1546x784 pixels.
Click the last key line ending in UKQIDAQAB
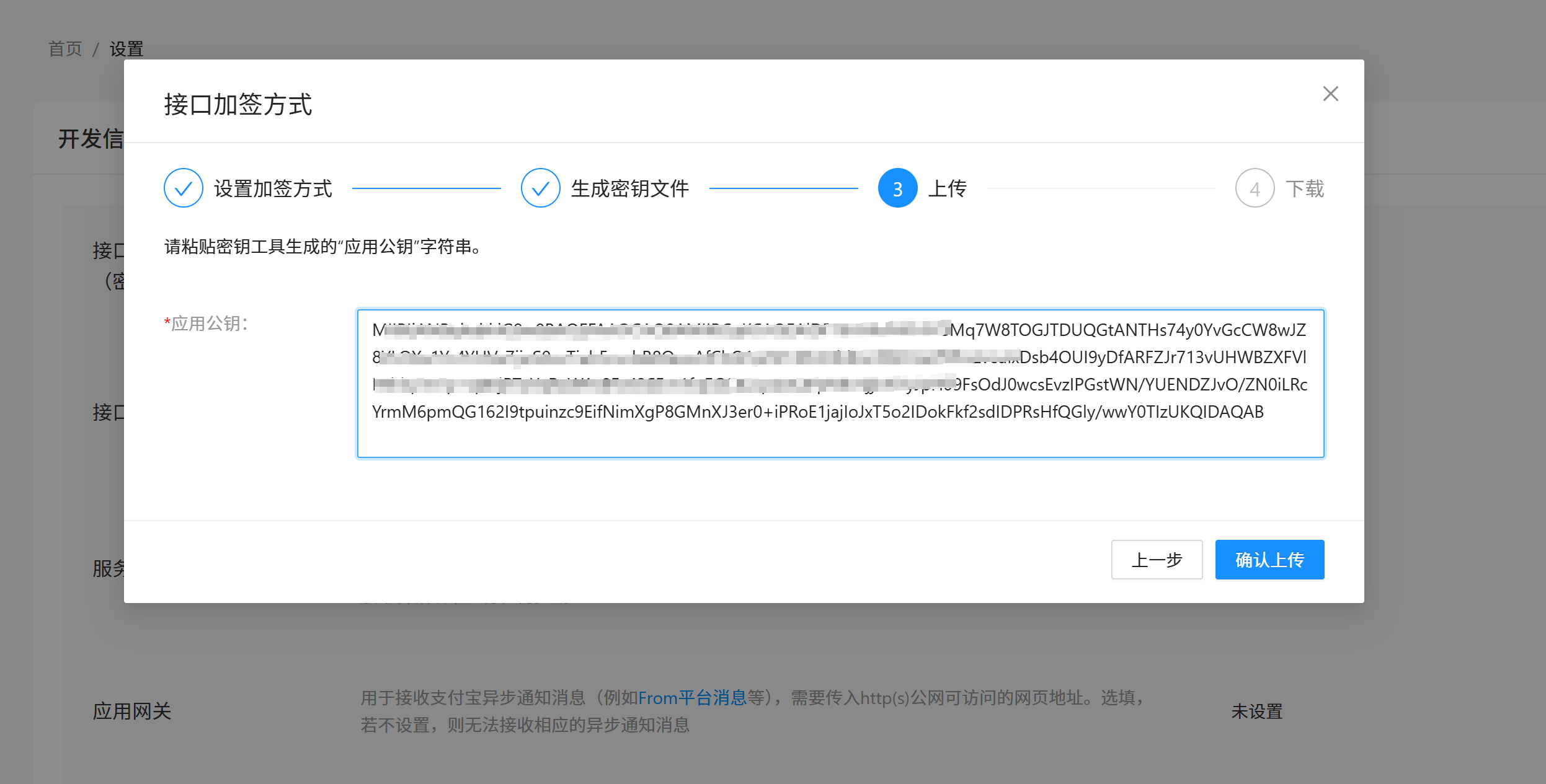[x=817, y=412]
